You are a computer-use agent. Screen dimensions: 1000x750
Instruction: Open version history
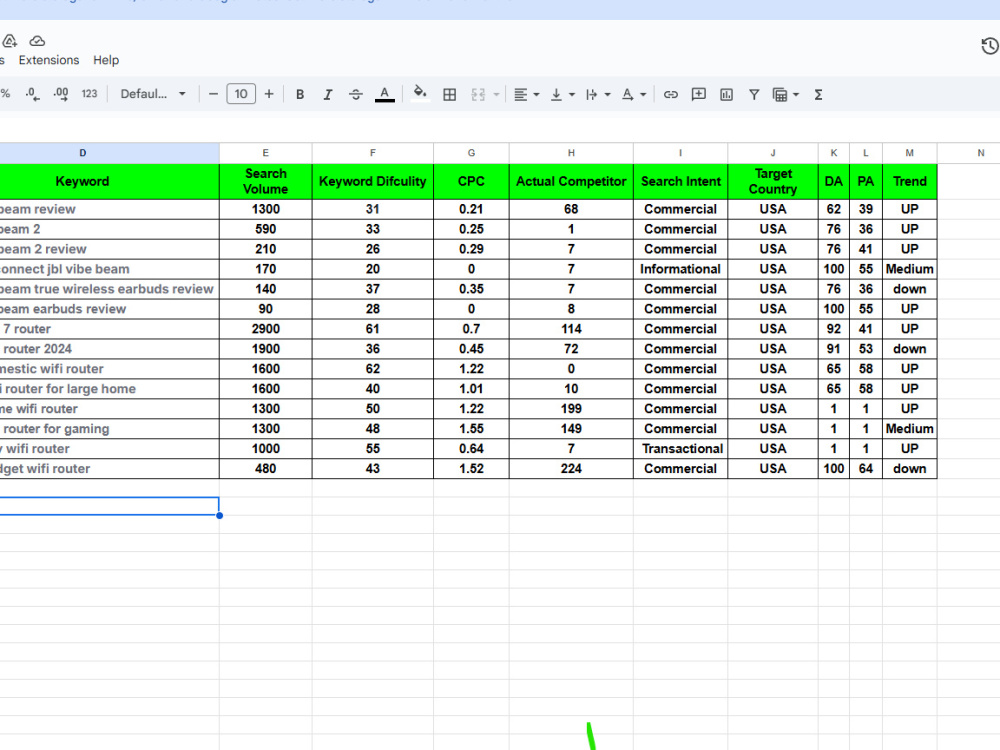pos(989,46)
